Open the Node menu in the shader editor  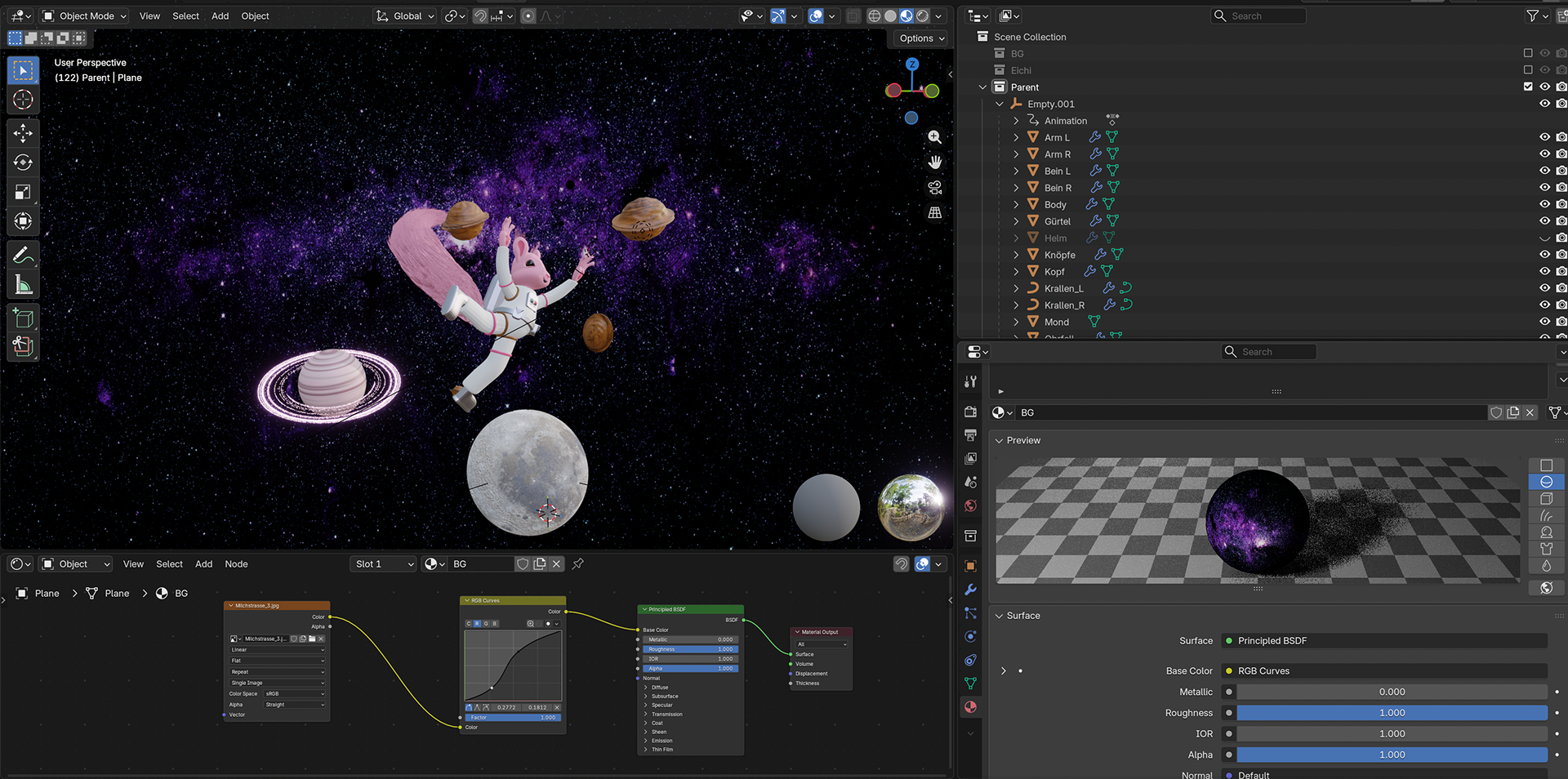coord(236,564)
